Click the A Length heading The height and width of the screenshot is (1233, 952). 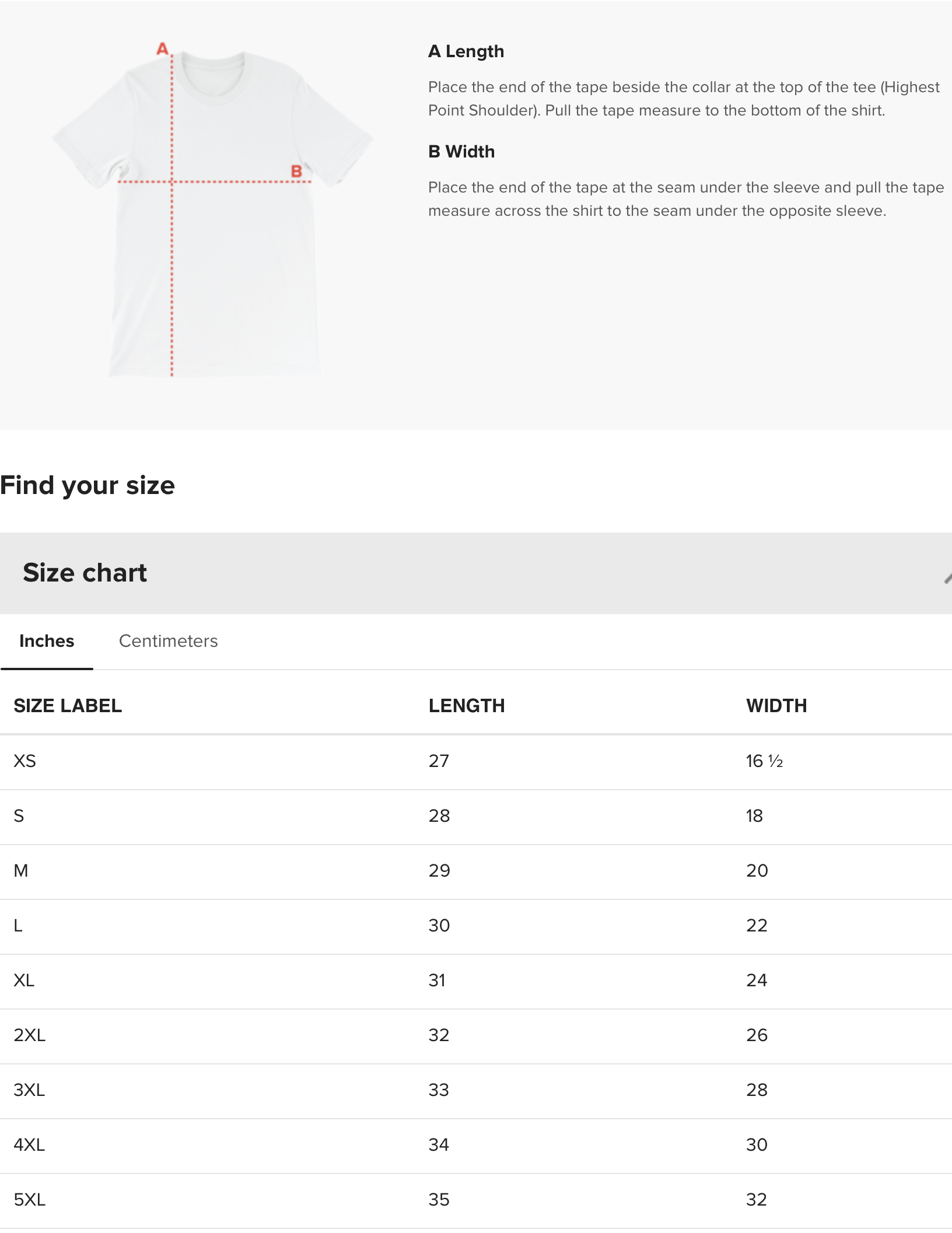(466, 51)
